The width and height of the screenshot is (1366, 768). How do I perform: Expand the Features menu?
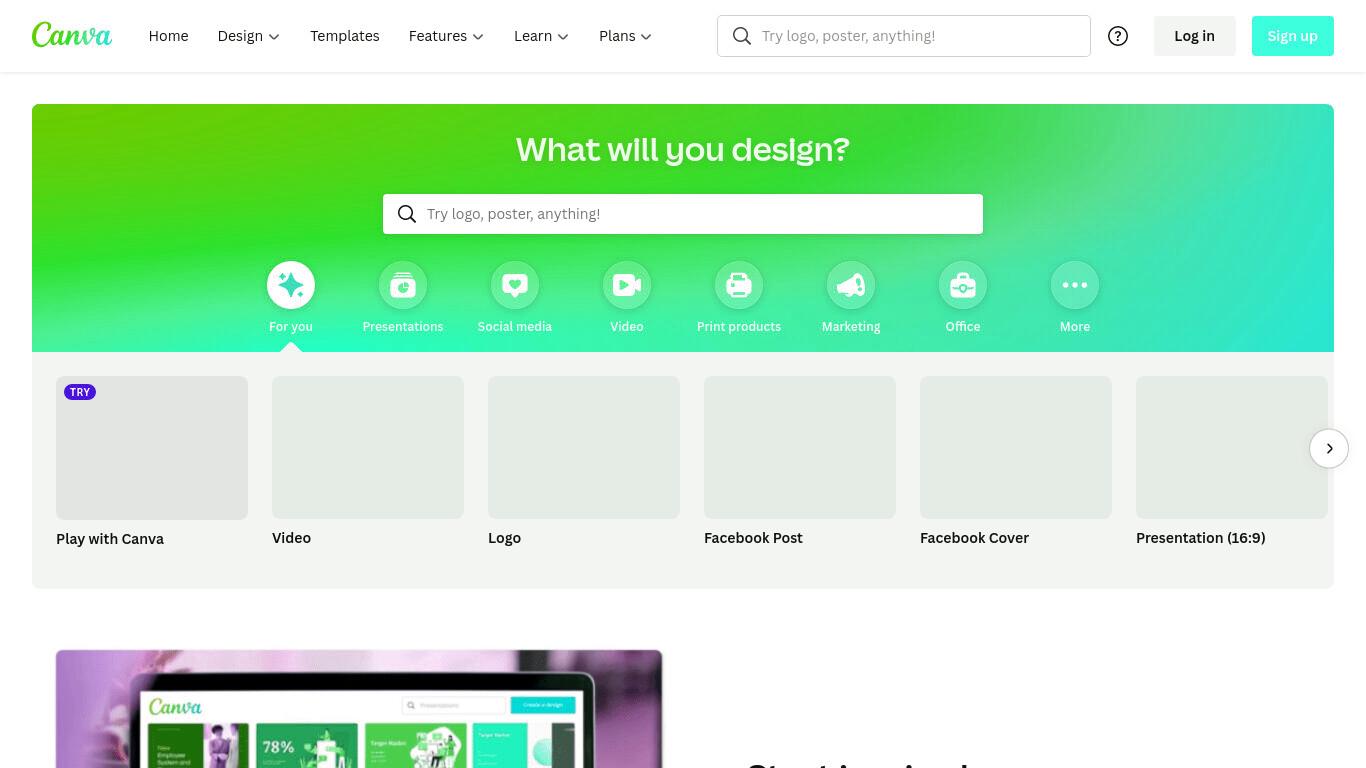tap(446, 36)
